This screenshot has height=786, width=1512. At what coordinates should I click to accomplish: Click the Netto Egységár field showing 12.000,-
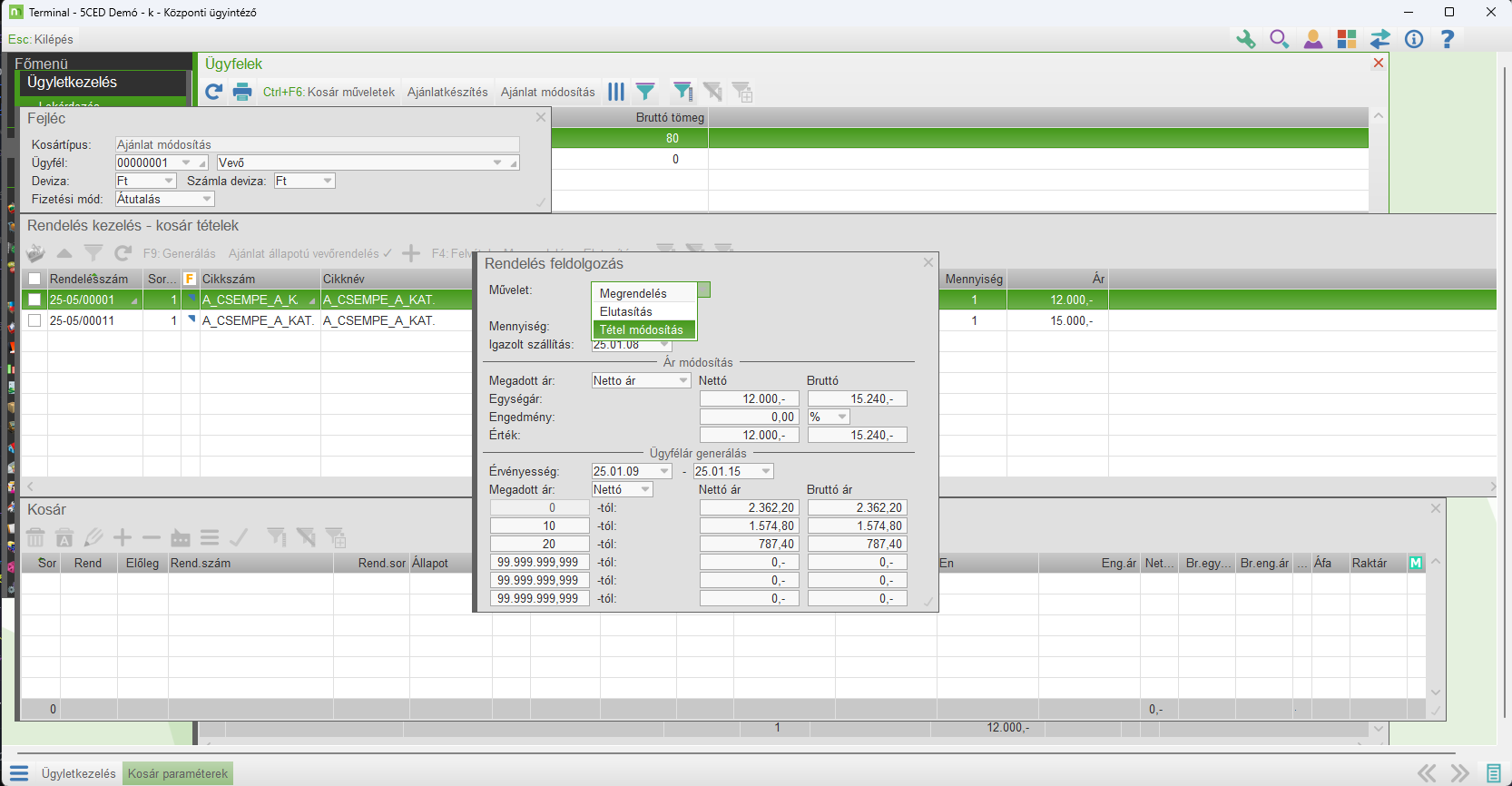[750, 398]
